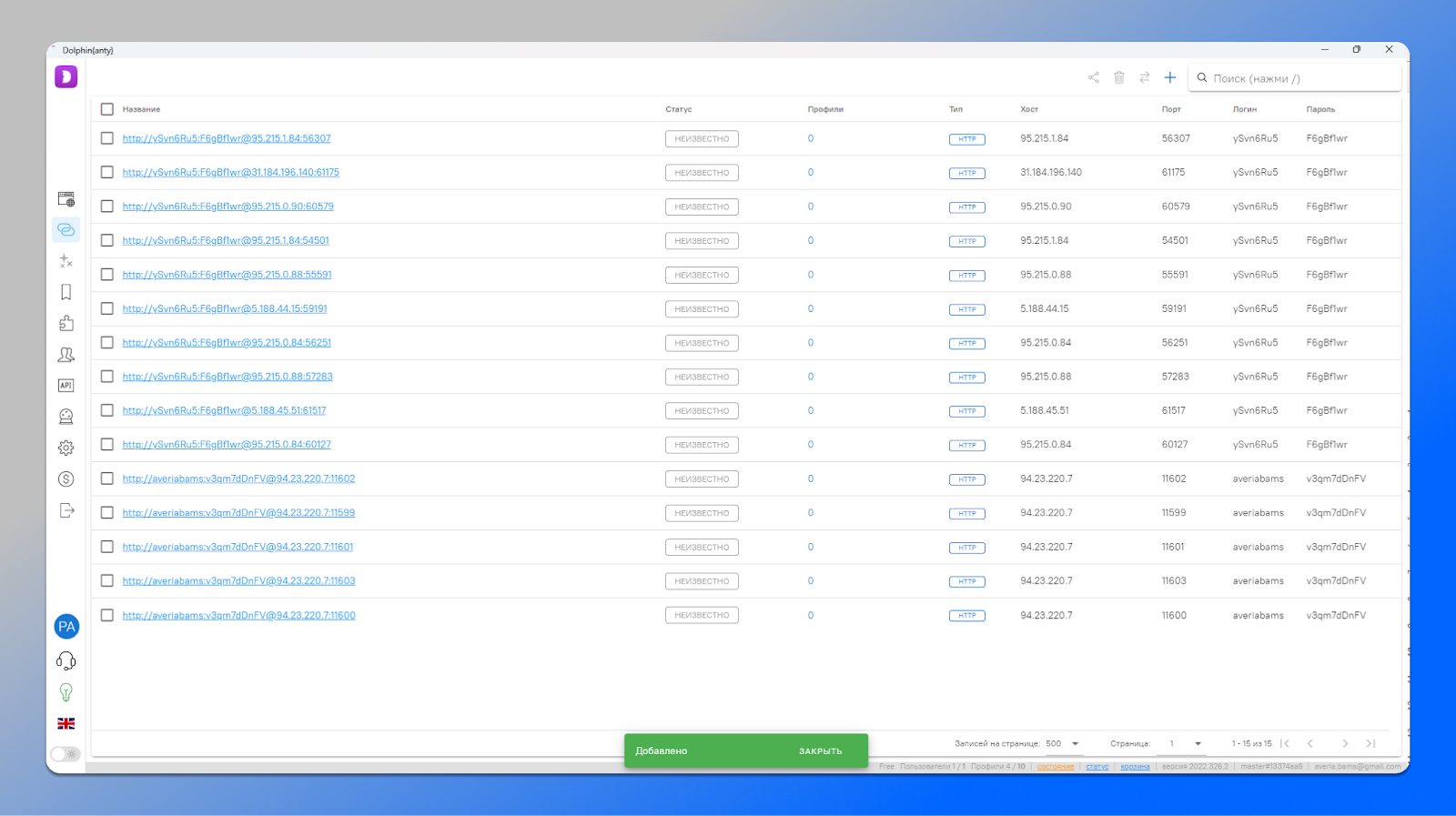Screen dimensions: 1456x816
Task: Select checkbox for proxy 5.188.45.51:61517
Action: (107, 410)
